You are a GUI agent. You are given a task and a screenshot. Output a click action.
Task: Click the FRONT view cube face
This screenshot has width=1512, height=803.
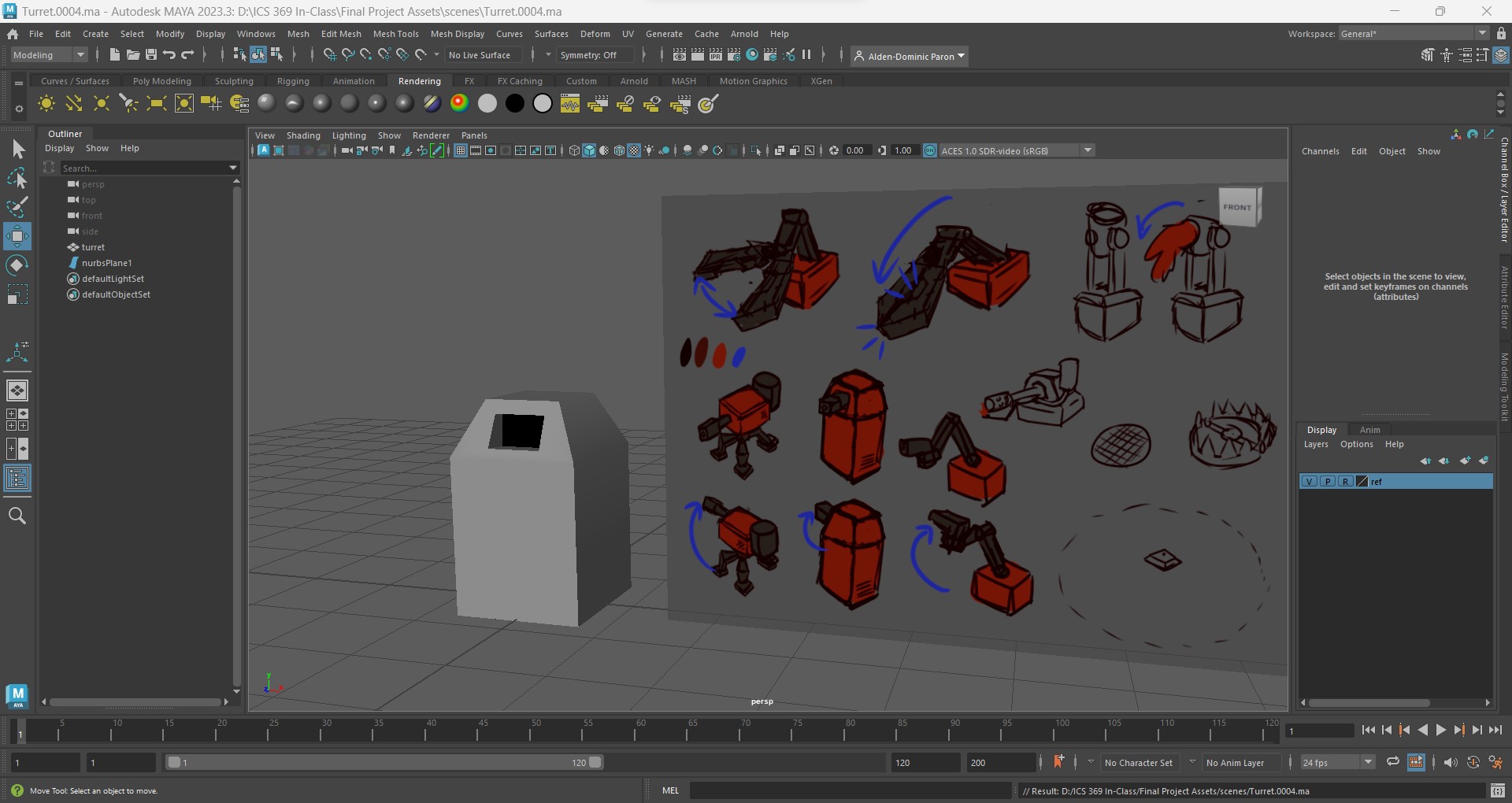1237,207
